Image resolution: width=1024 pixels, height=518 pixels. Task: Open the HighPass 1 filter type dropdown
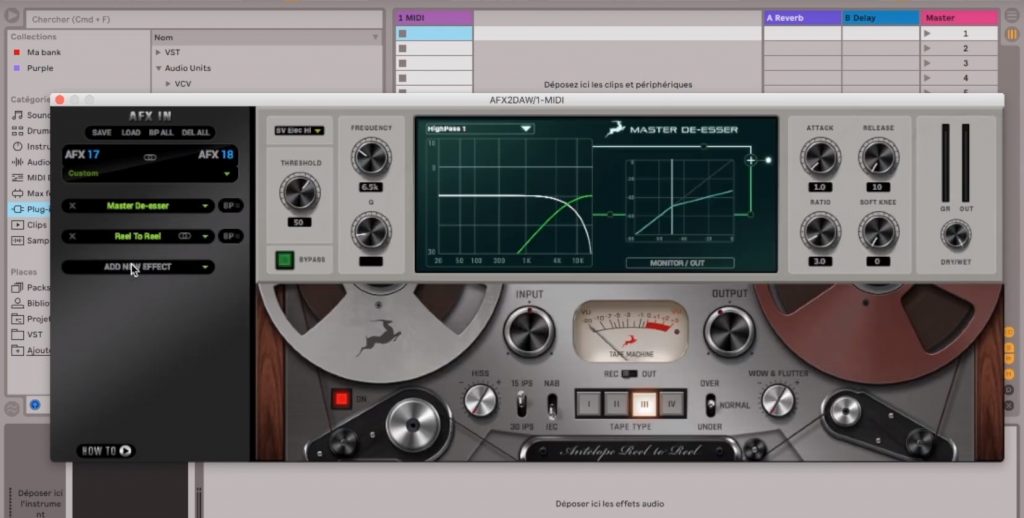click(x=480, y=129)
